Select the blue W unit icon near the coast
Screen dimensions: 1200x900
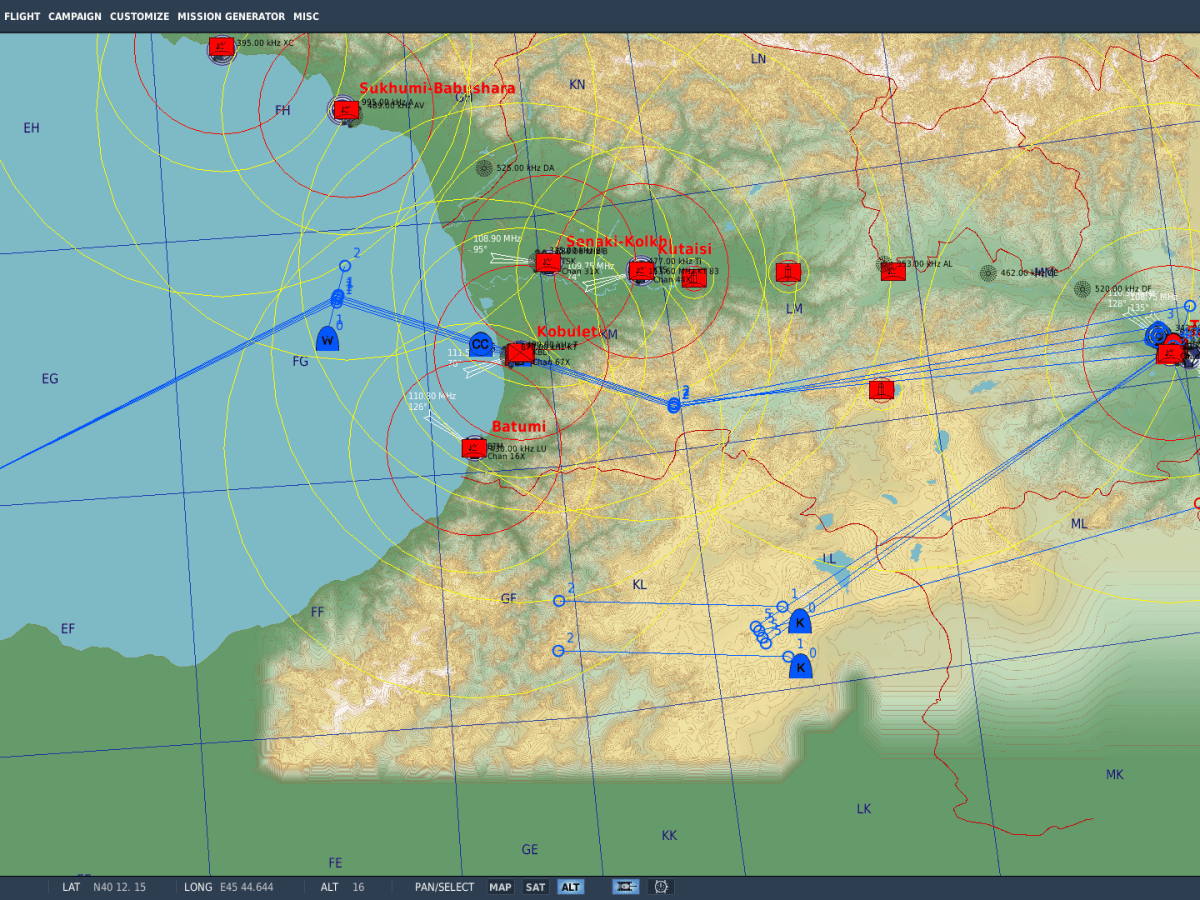pos(325,339)
